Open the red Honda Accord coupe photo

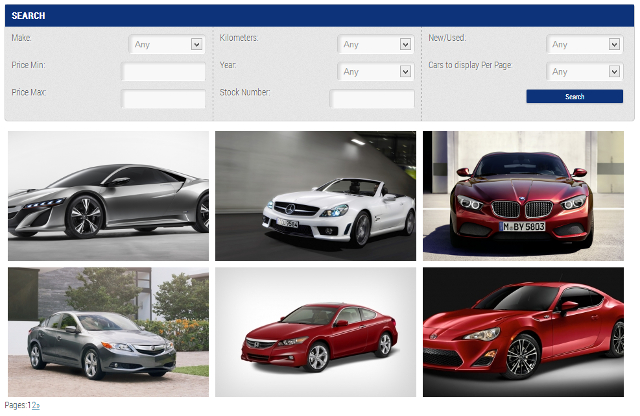coord(316,332)
